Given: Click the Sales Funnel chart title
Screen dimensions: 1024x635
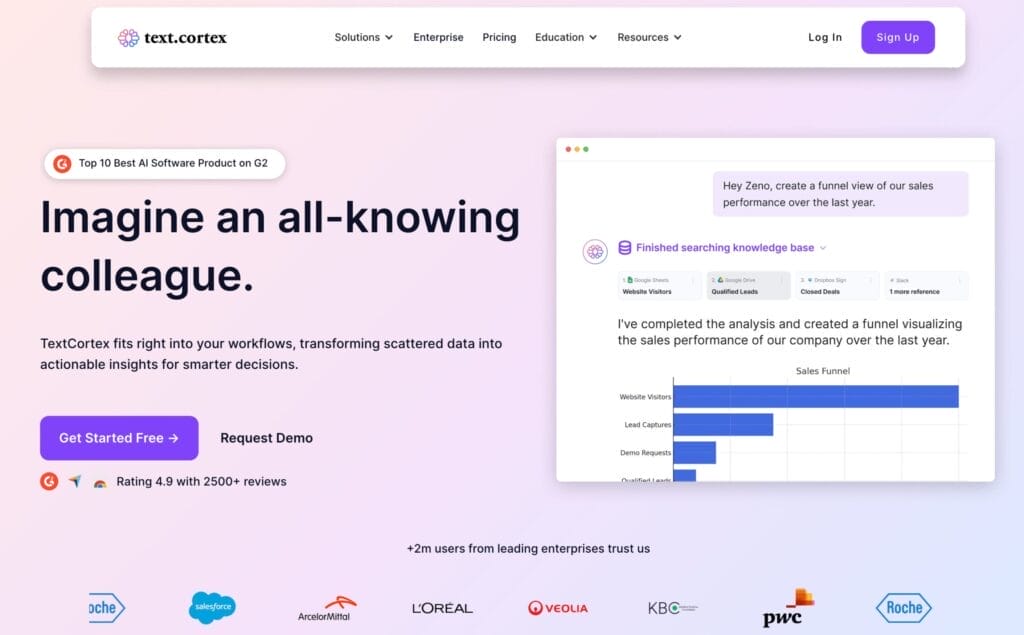Looking at the screenshot, I should pos(823,371).
